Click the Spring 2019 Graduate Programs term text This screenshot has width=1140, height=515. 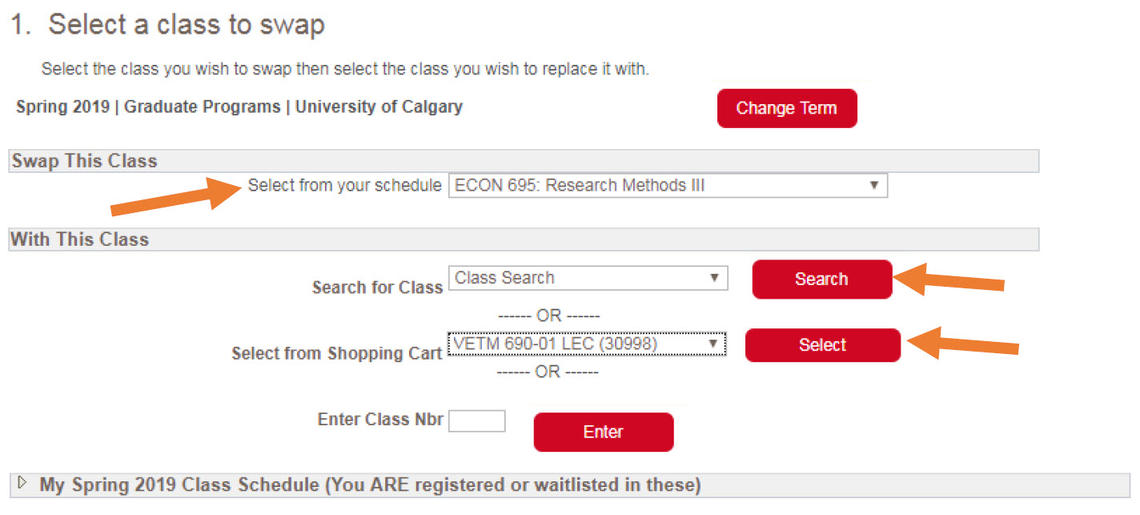click(x=239, y=107)
